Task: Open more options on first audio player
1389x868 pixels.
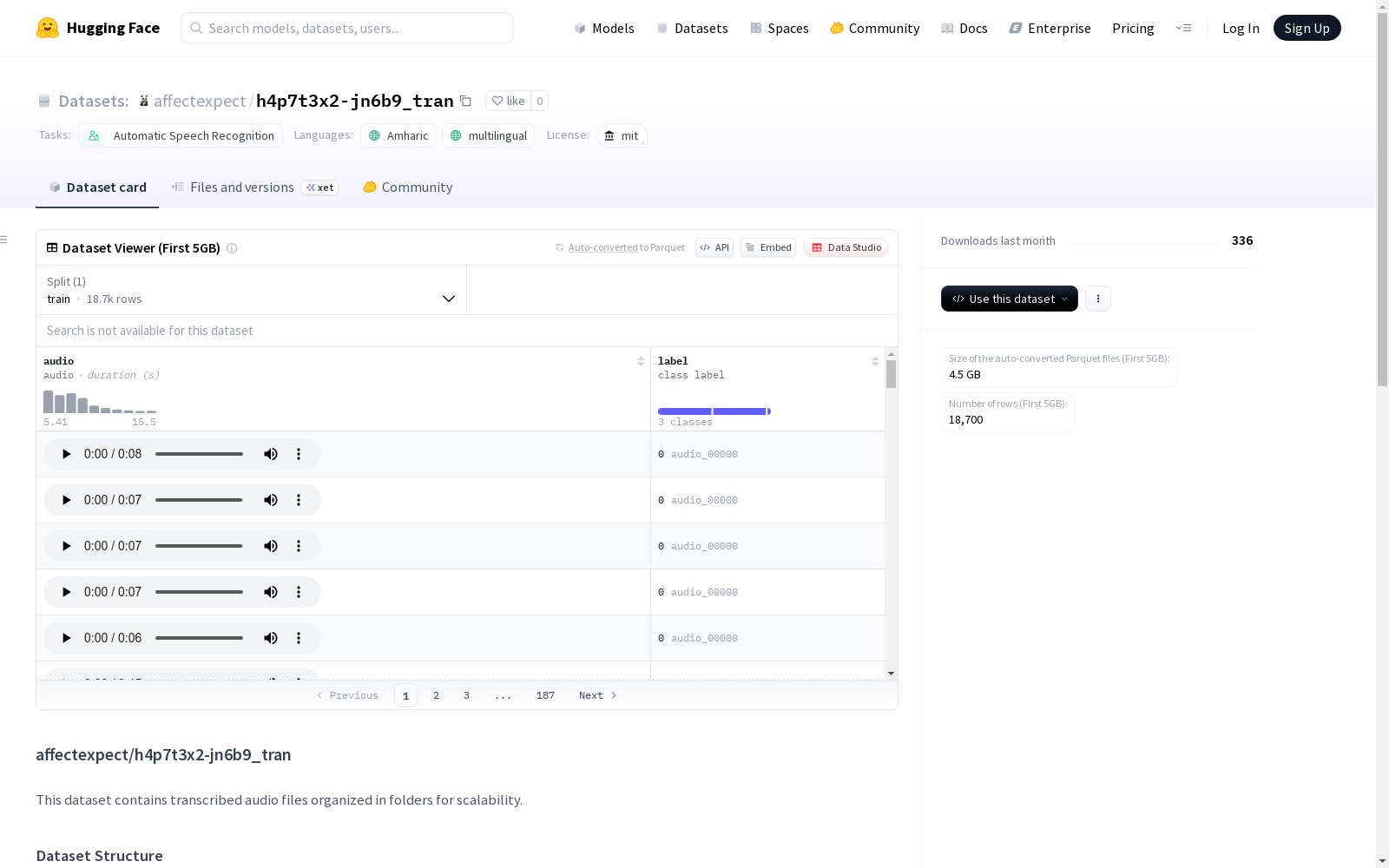Action: coord(299,454)
